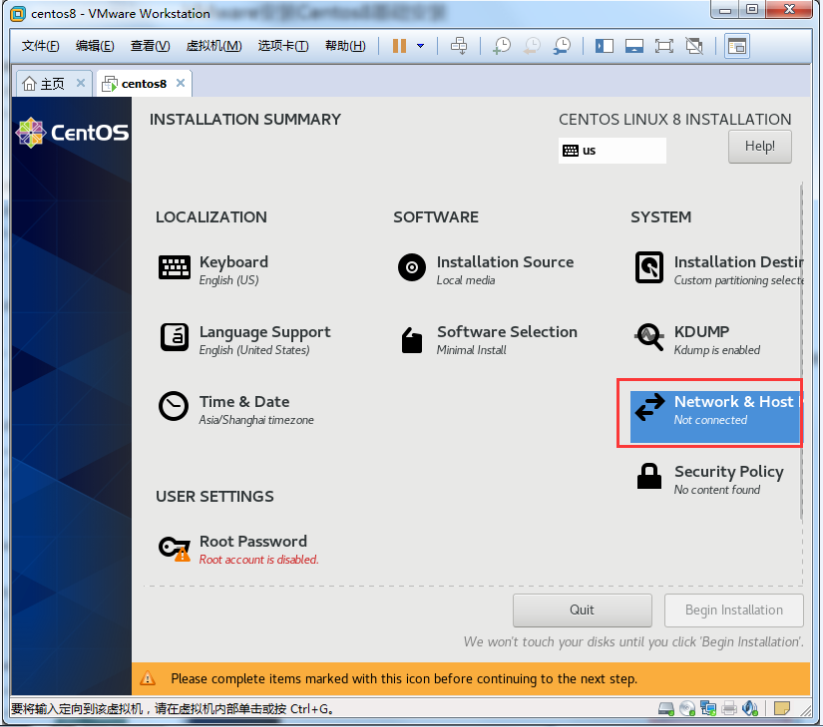Toggle VMware full screen mode
The height and width of the screenshot is (727, 823).
tap(663, 46)
